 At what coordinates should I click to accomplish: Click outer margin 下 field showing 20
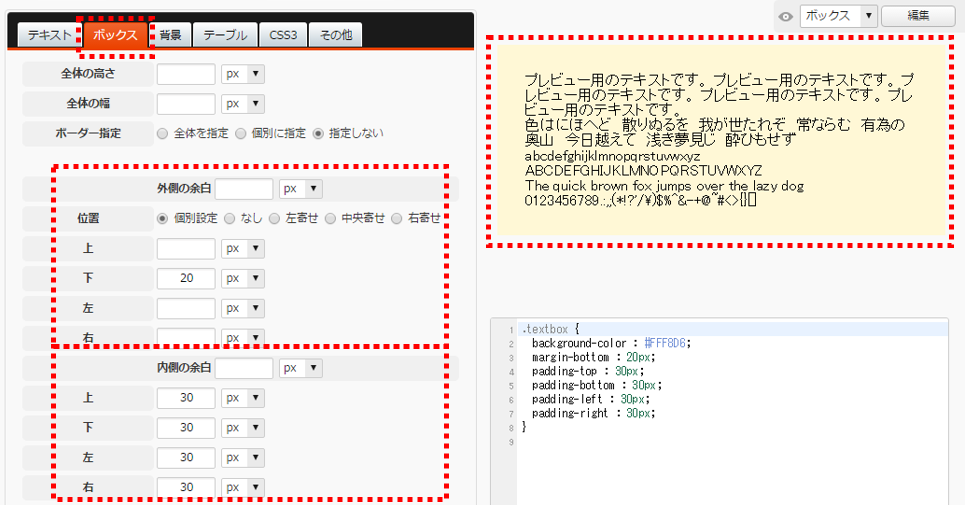(186, 279)
